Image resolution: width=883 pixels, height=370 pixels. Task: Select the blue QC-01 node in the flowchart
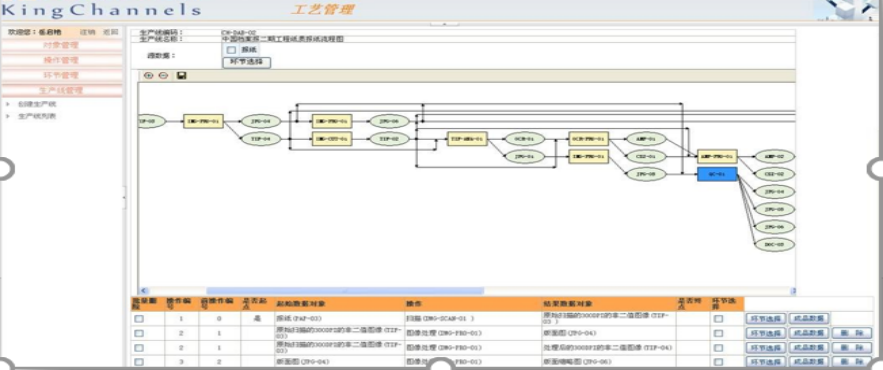point(717,175)
